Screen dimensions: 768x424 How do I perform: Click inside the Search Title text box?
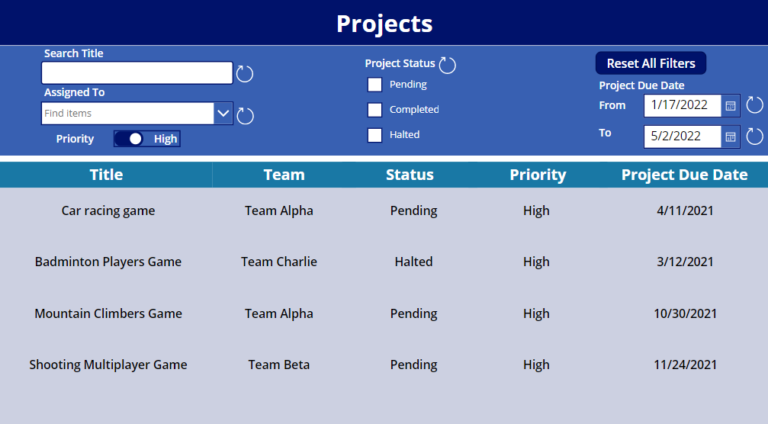[x=137, y=73]
